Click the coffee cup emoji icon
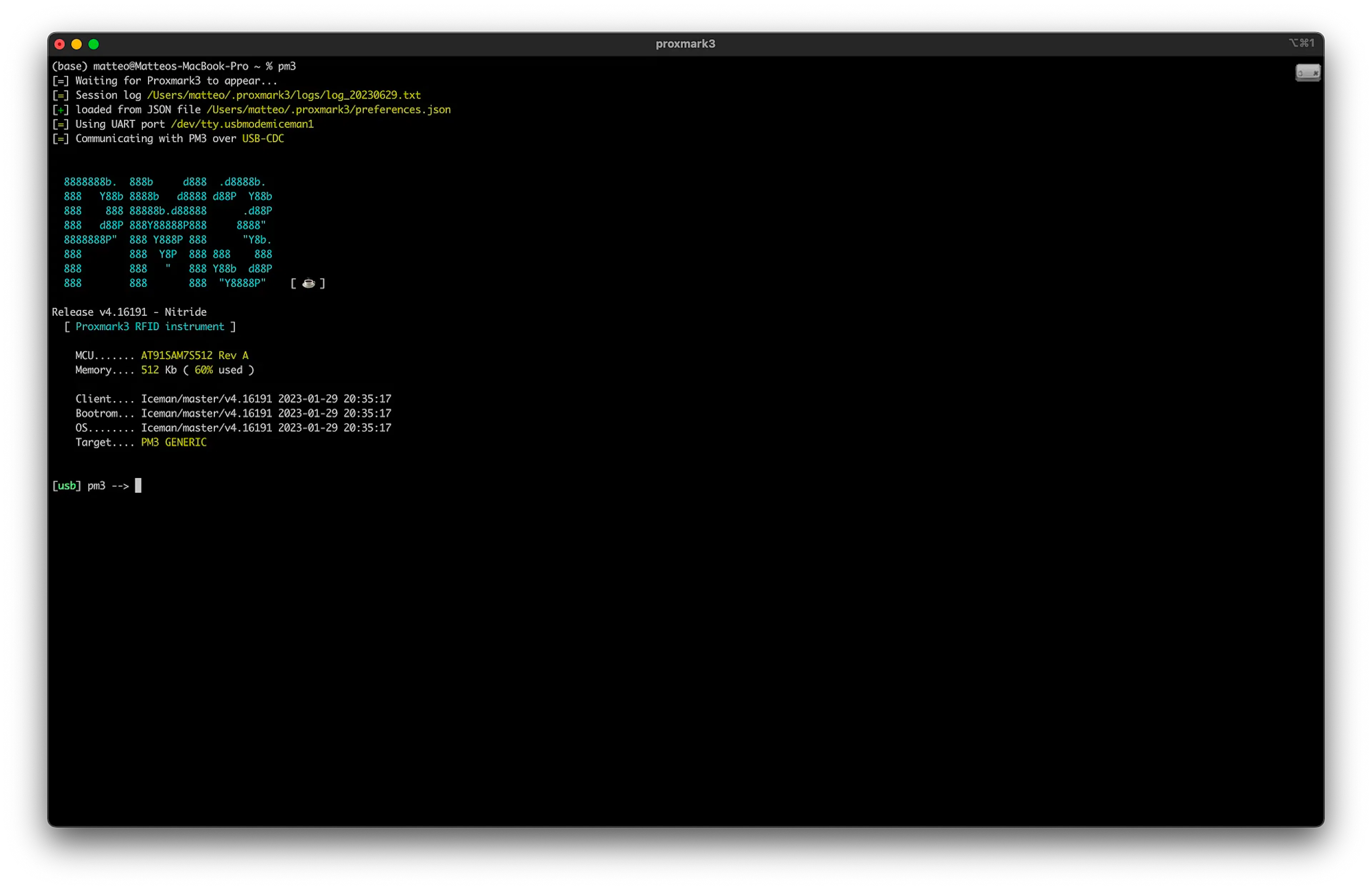Viewport: 1372px width, 890px height. click(308, 283)
